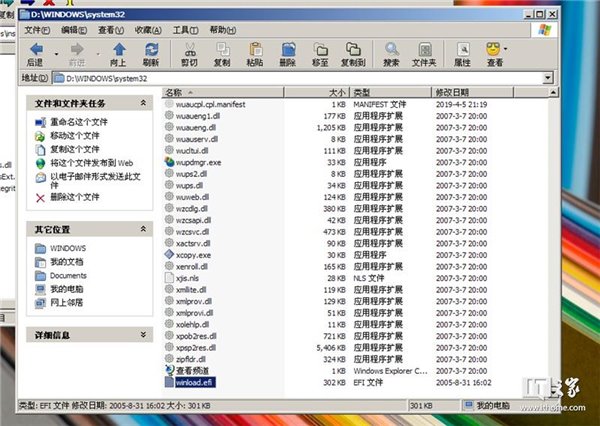Click the file list scroll-up arrow

553,92
